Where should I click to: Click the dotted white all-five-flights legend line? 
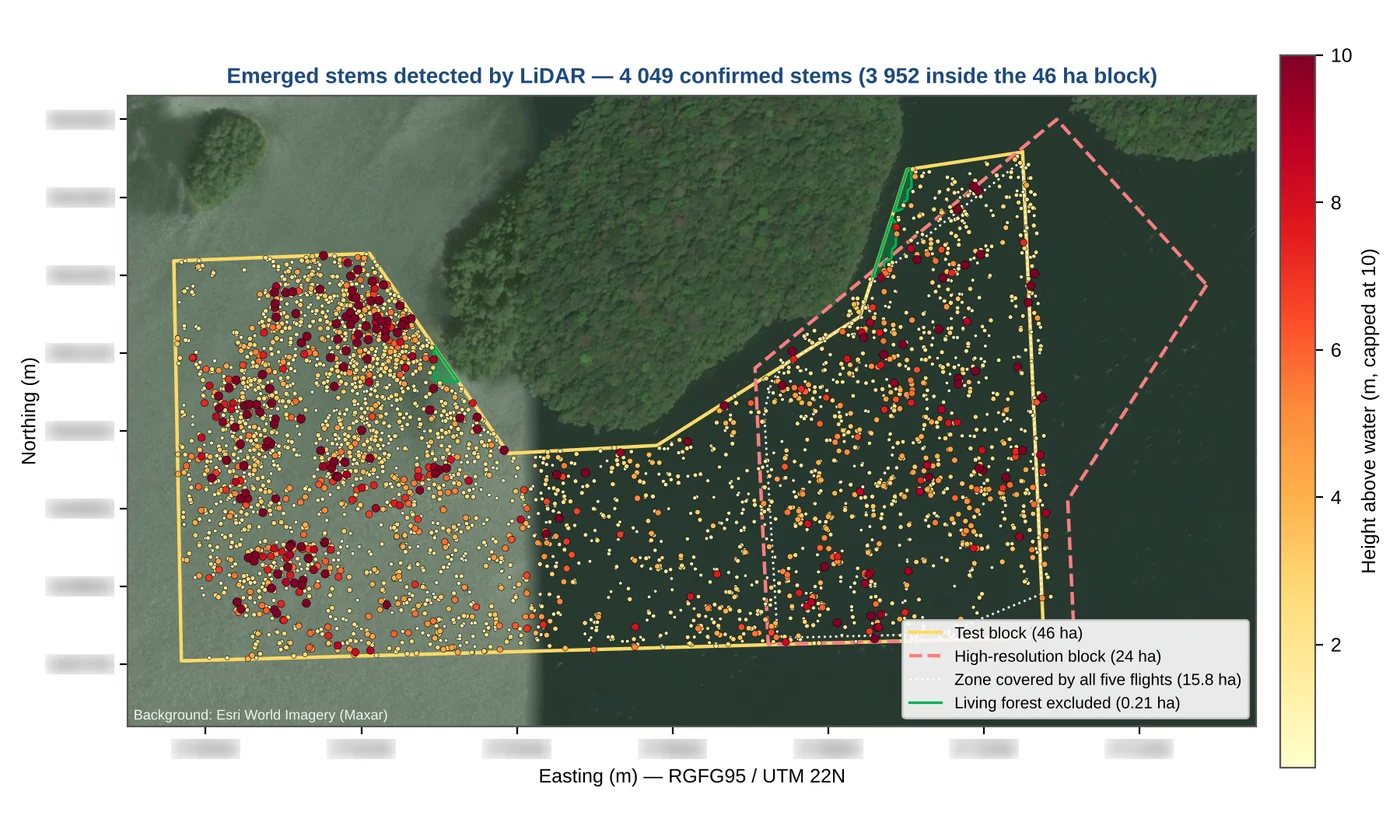(926, 680)
